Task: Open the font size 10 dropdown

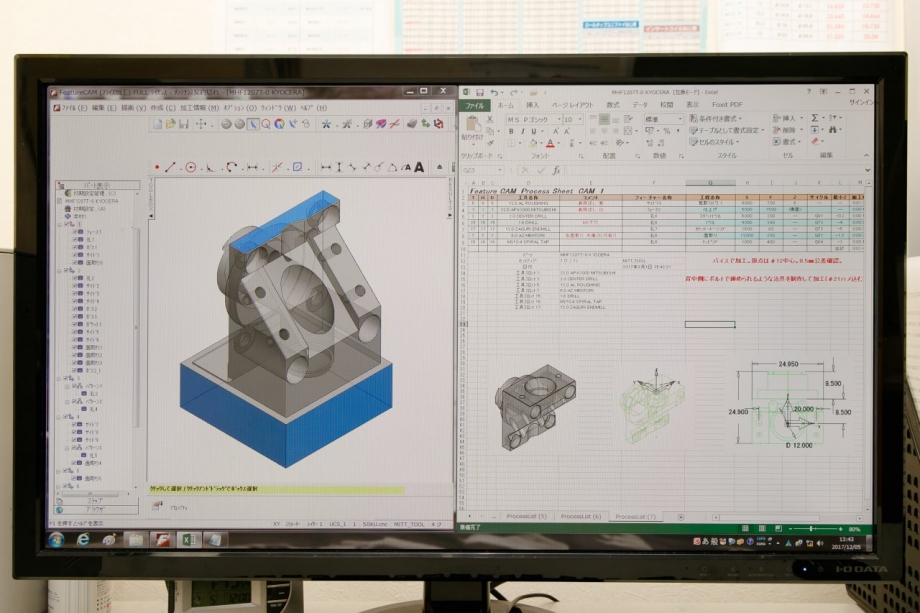Action: coord(580,119)
